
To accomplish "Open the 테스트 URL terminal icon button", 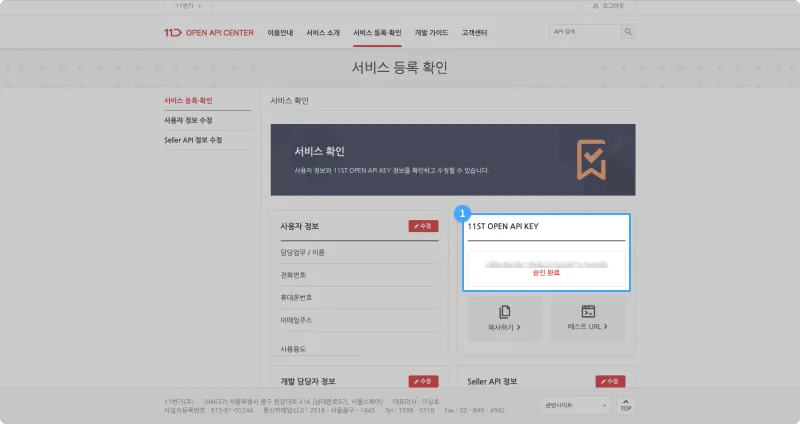I will [x=588, y=318].
